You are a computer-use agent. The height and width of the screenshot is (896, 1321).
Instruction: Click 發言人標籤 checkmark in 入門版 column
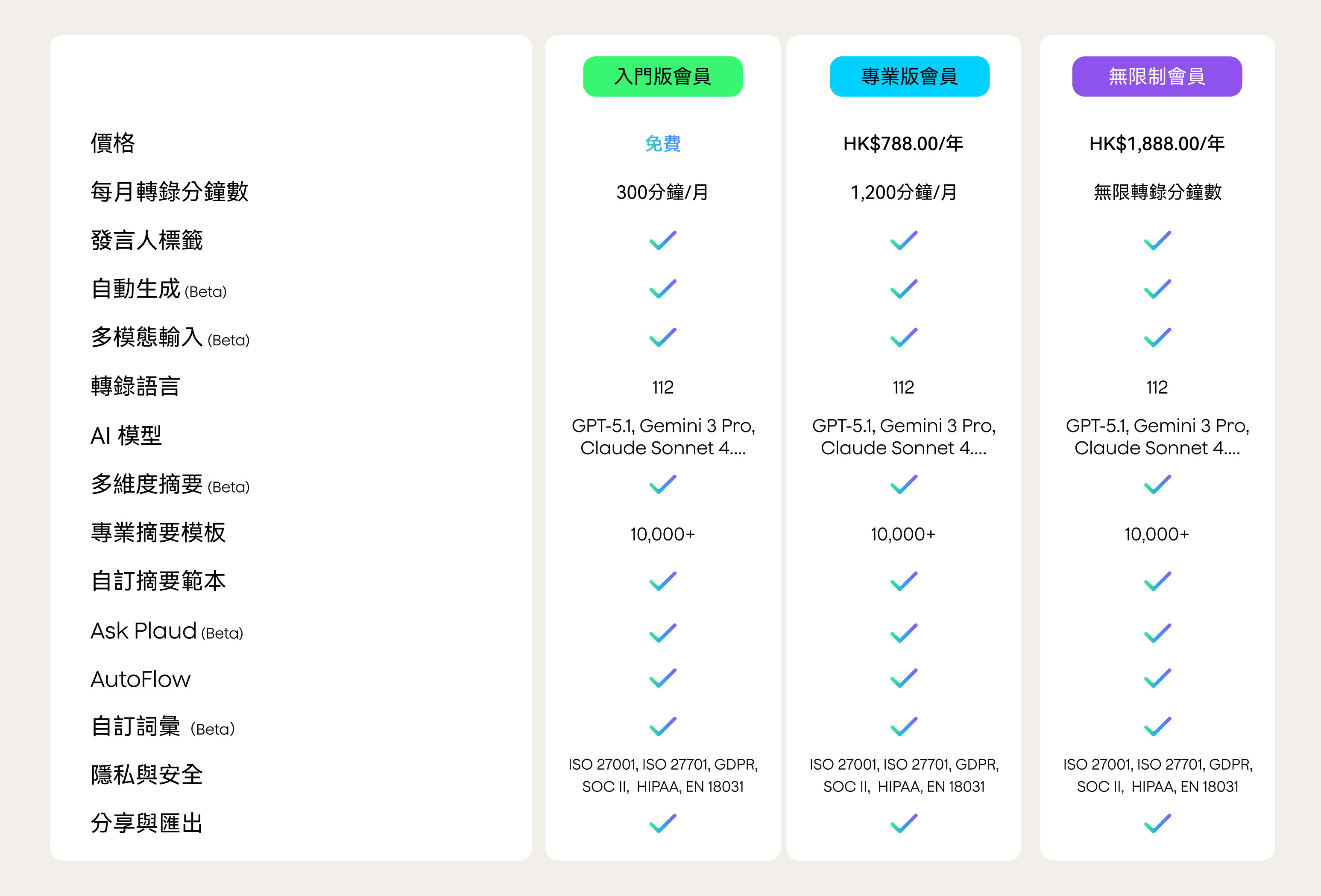pyautogui.click(x=663, y=240)
